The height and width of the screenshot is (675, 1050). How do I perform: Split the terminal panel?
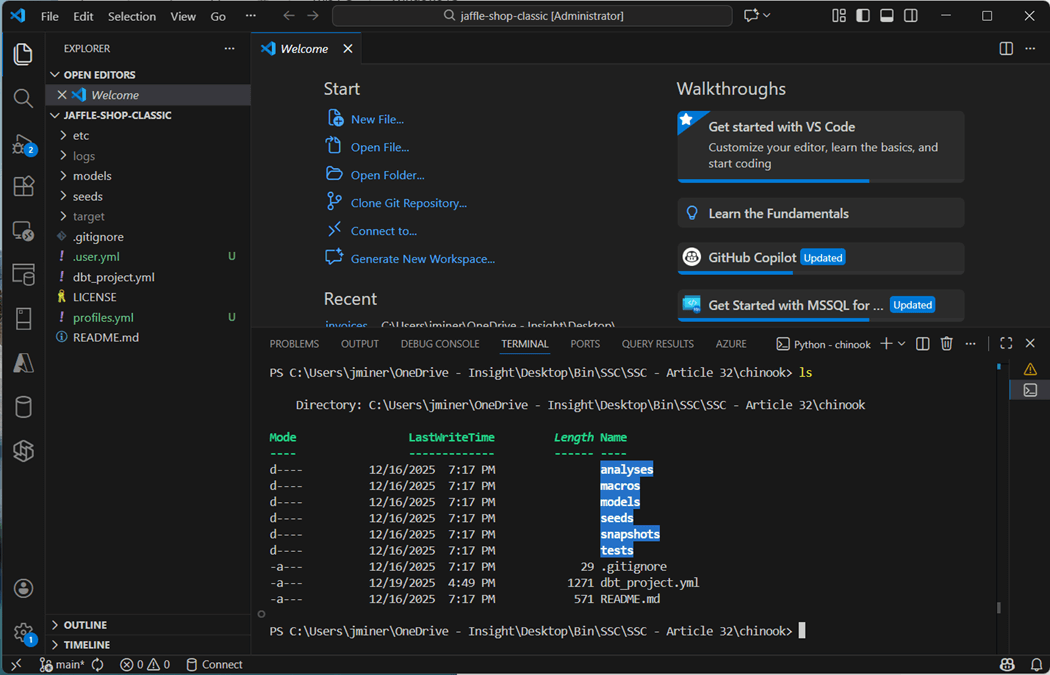point(922,344)
